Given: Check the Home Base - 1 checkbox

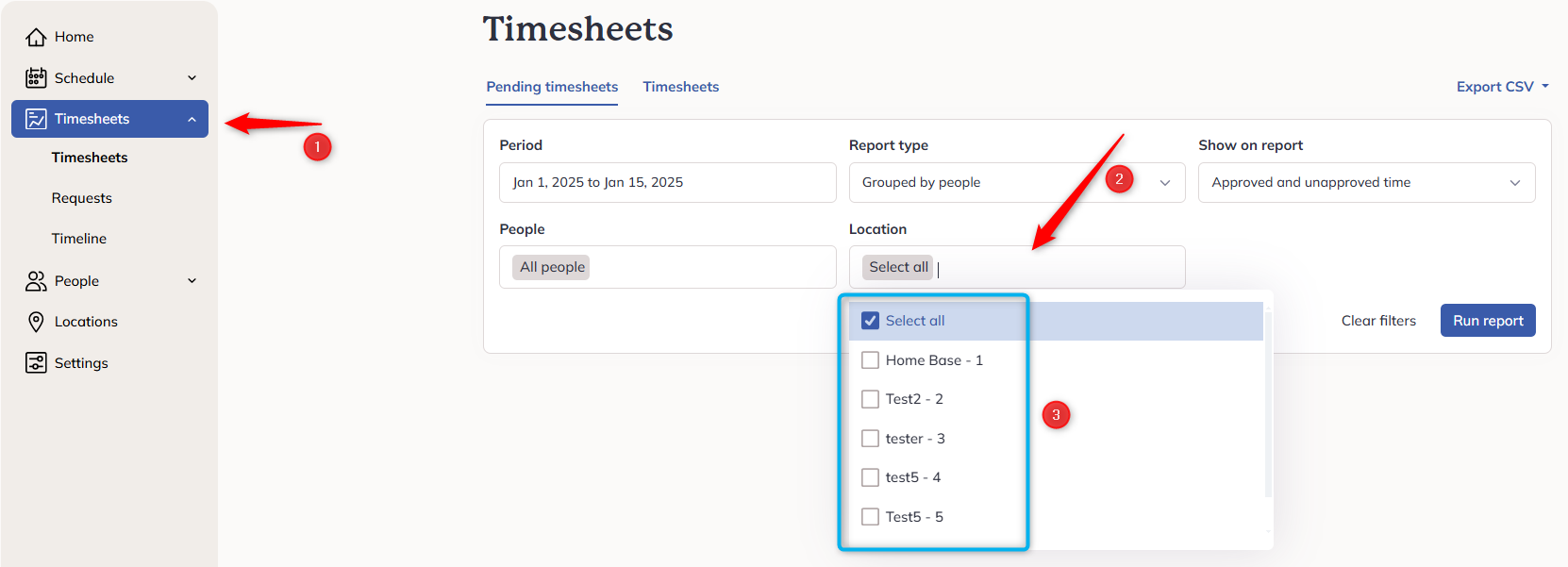Looking at the screenshot, I should [x=870, y=360].
